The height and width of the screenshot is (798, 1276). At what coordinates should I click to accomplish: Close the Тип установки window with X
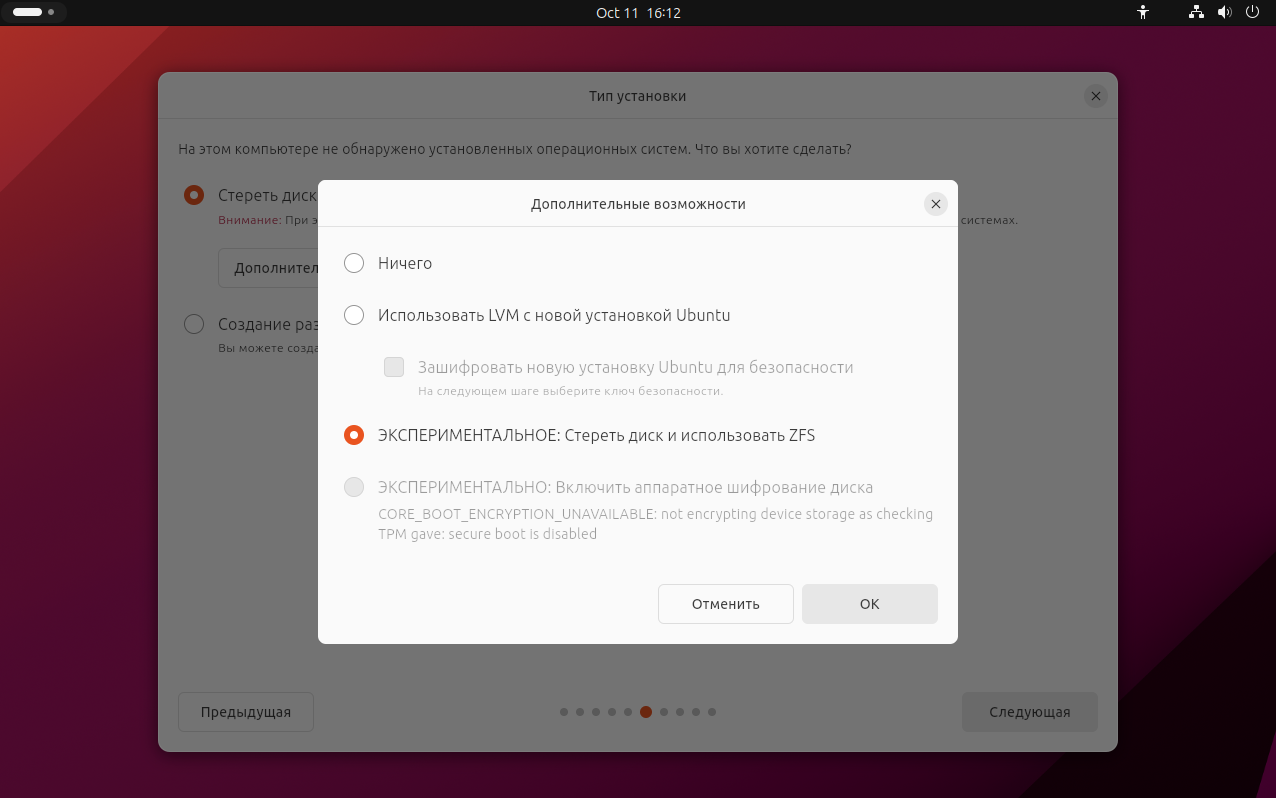(x=1096, y=96)
